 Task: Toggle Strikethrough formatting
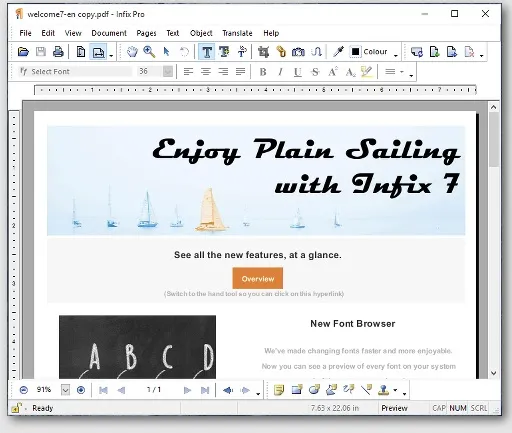[x=315, y=72]
